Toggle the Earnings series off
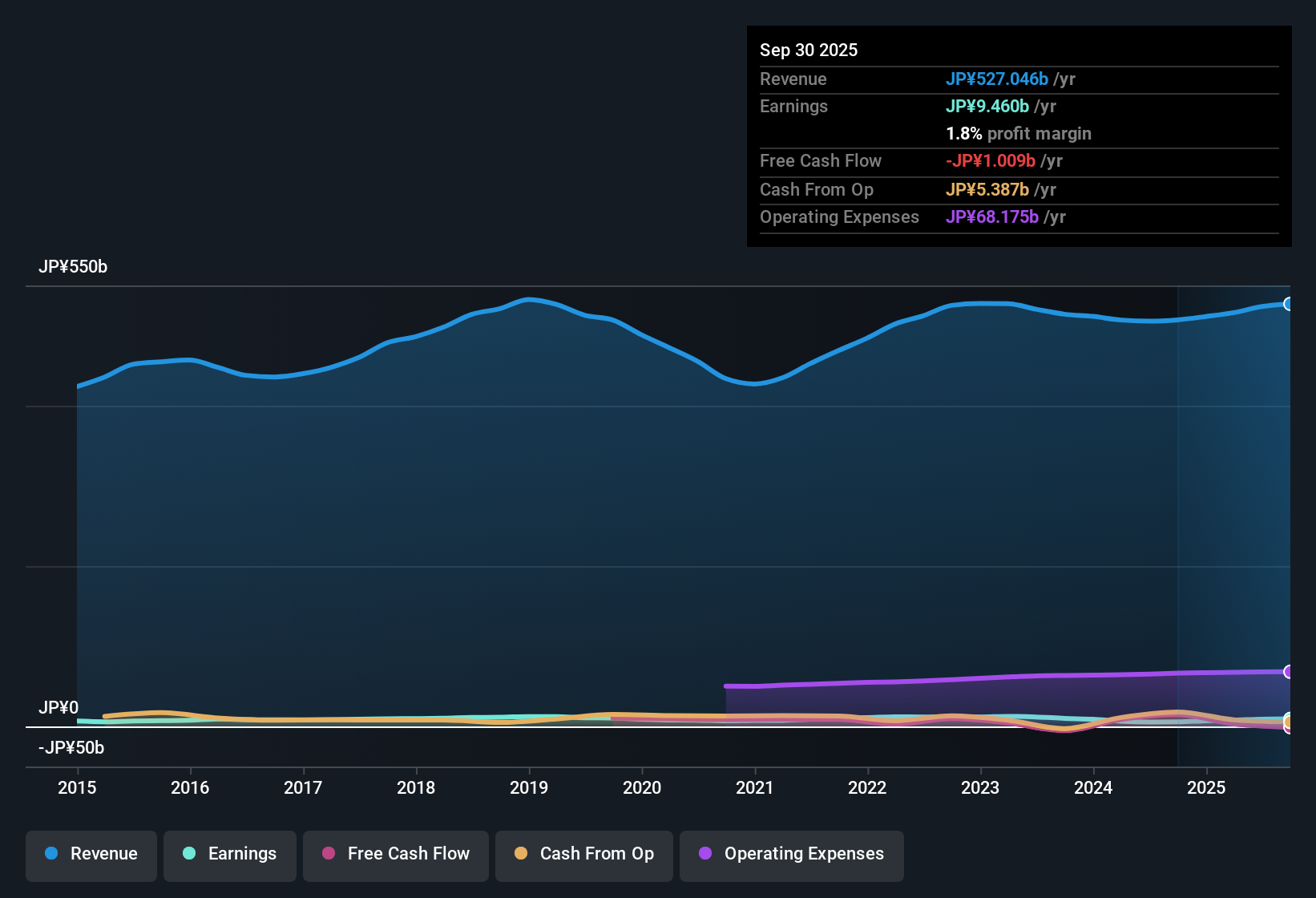The height and width of the screenshot is (898, 1316). pos(229,854)
